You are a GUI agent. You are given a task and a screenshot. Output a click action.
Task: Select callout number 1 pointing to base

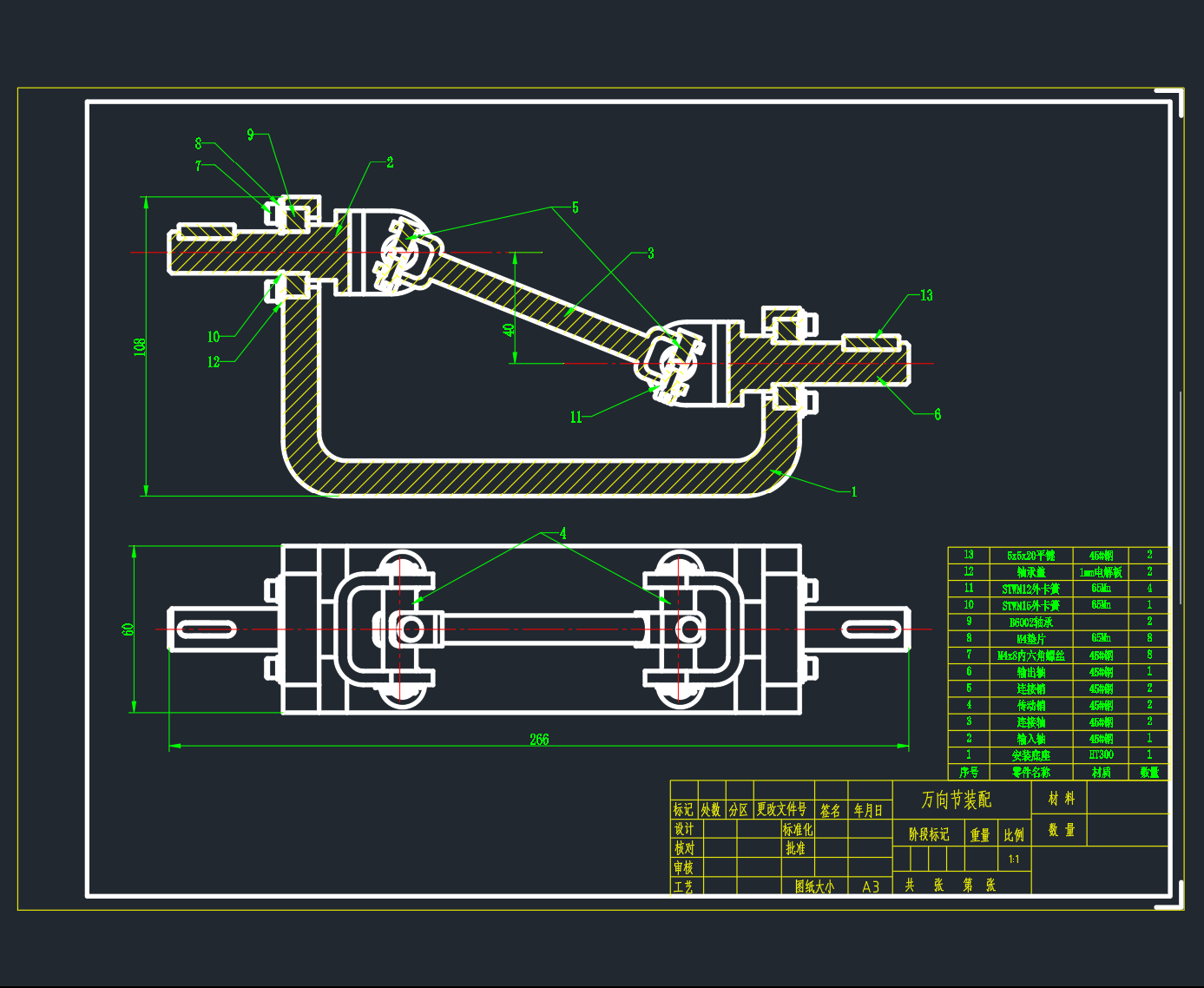click(854, 491)
